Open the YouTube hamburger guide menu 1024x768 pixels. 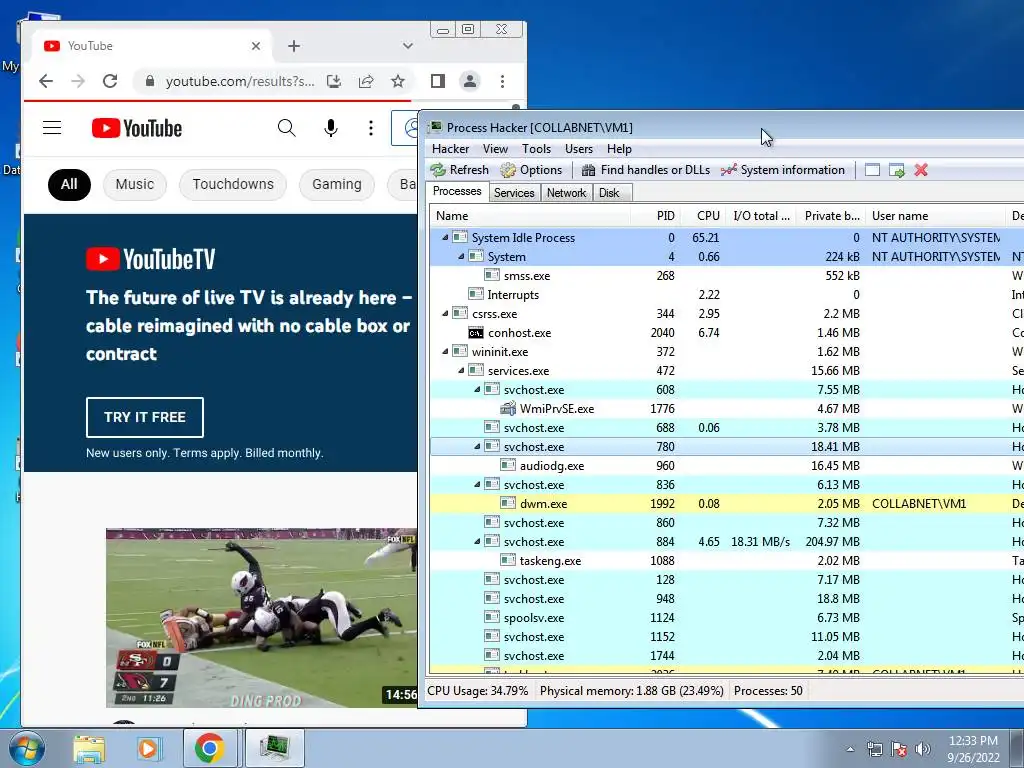pos(52,128)
